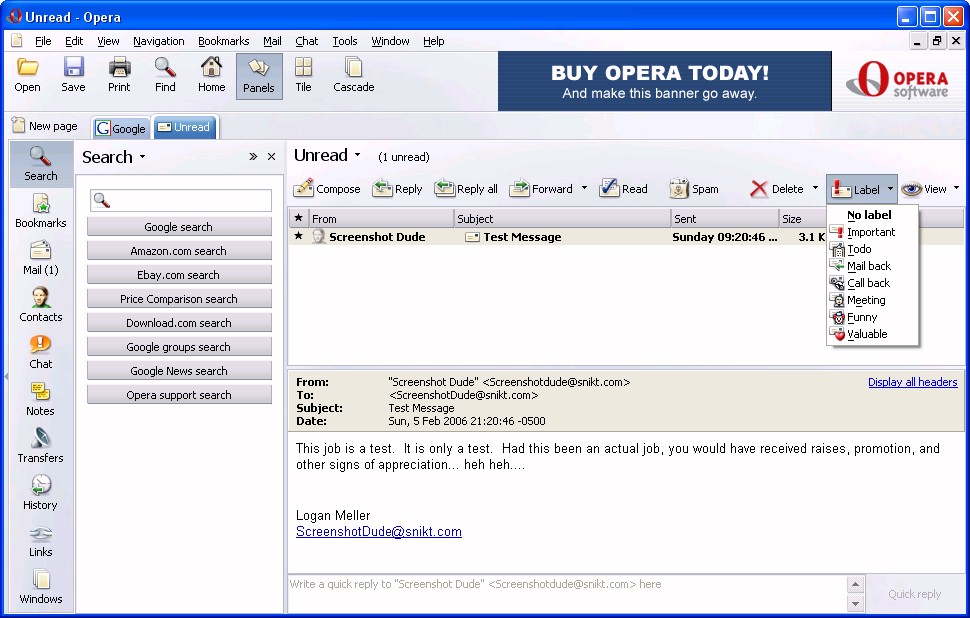This screenshot has height=618, width=970.
Task: Click the Print toolbar icon
Action: tap(119, 68)
